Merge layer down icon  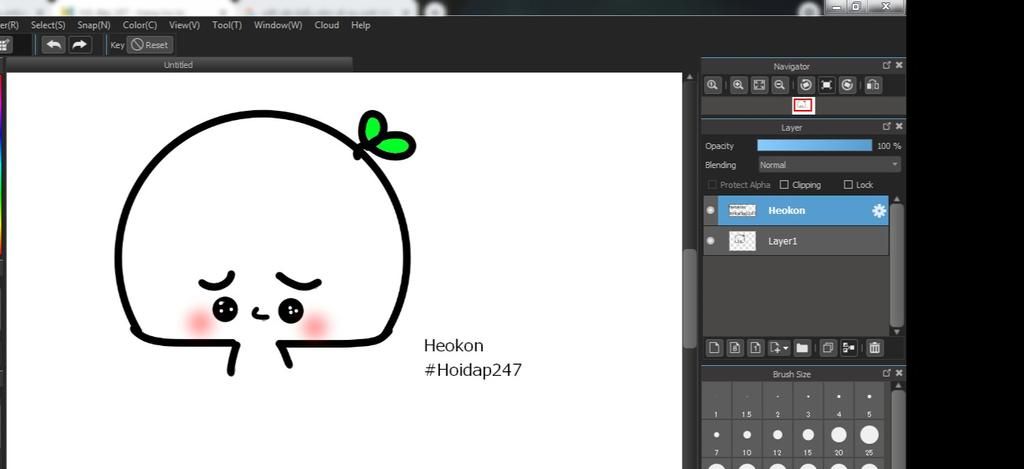pos(848,348)
